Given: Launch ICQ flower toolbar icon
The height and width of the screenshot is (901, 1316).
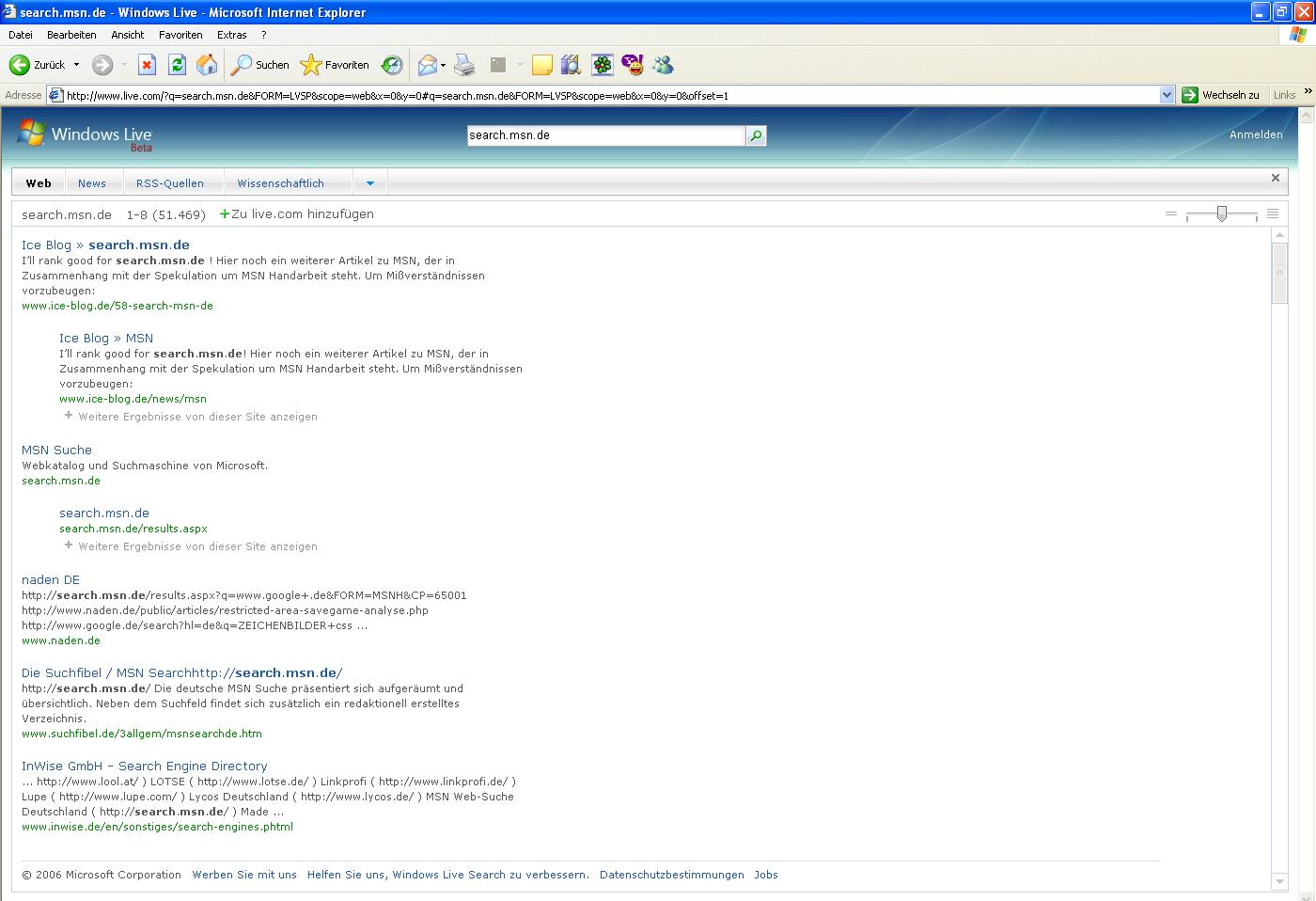Looking at the screenshot, I should click(x=602, y=65).
